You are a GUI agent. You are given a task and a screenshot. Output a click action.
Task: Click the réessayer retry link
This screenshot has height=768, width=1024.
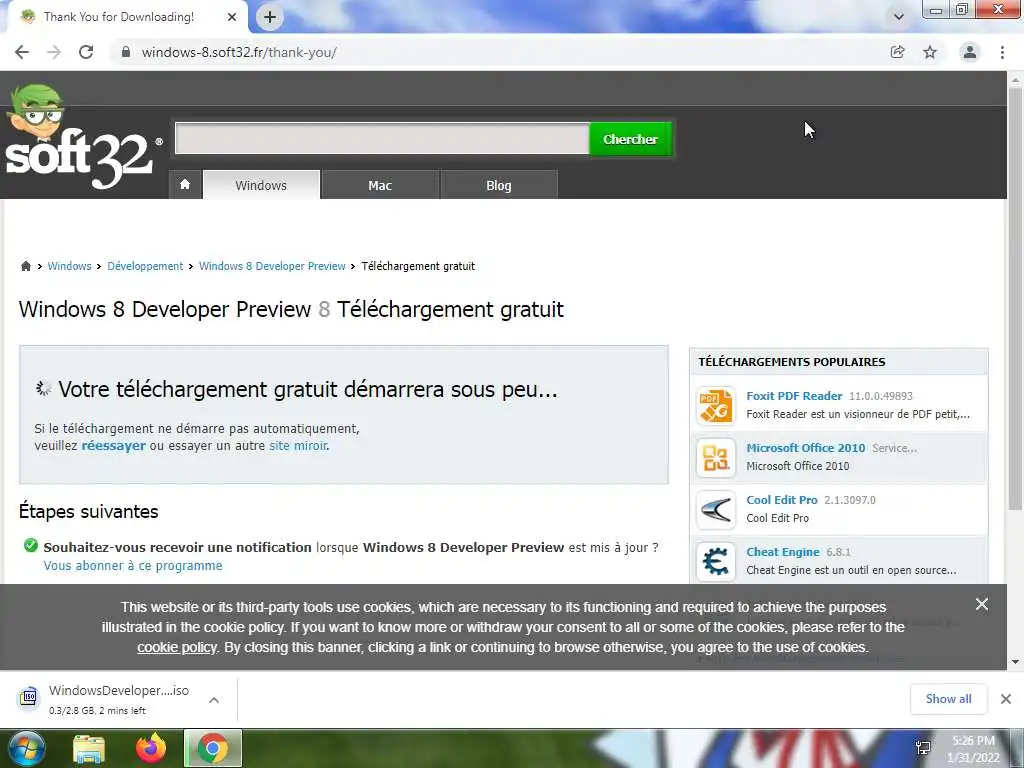114,446
